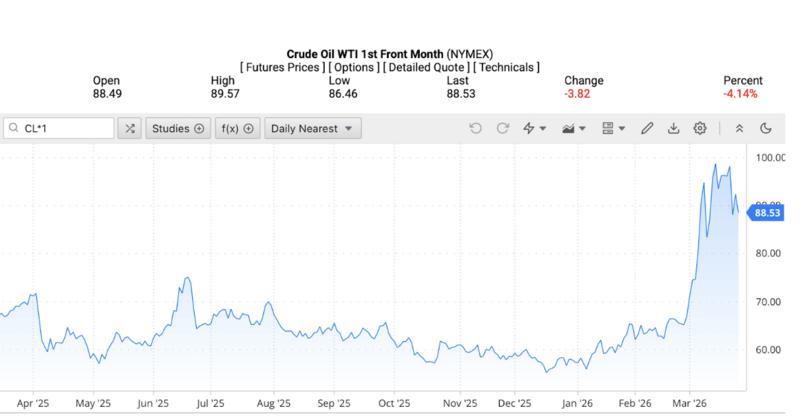Viewport: 800px width, 416px height.
Task: Toggle dark mode with the moon icon
Action: pyautogui.click(x=766, y=128)
